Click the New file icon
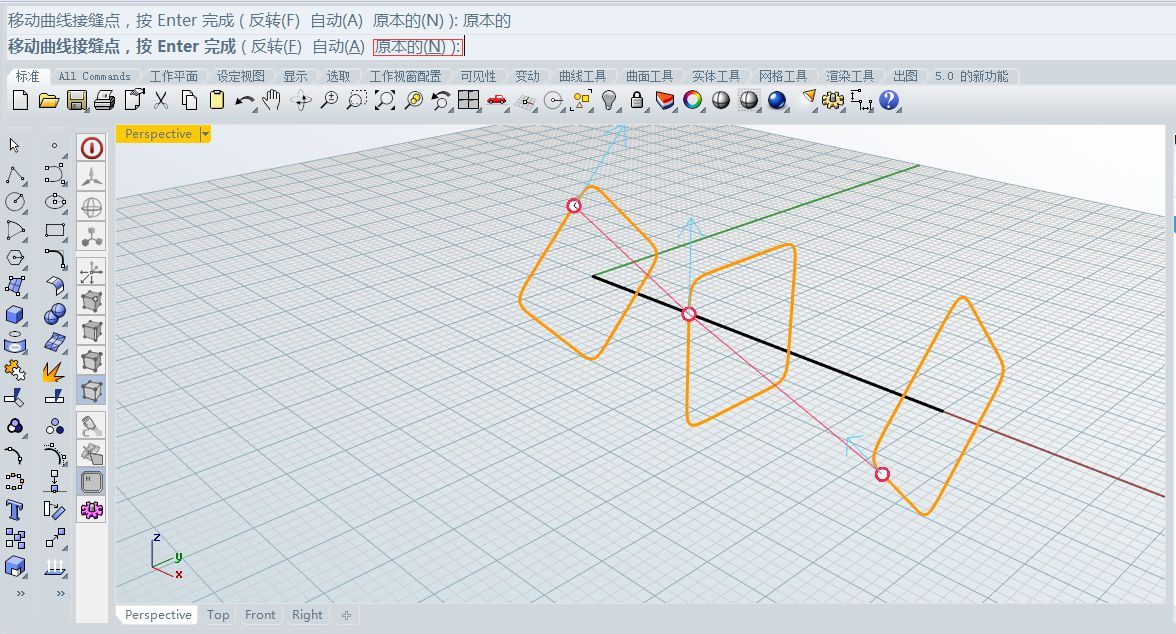The width and height of the screenshot is (1176, 634). click(20, 100)
